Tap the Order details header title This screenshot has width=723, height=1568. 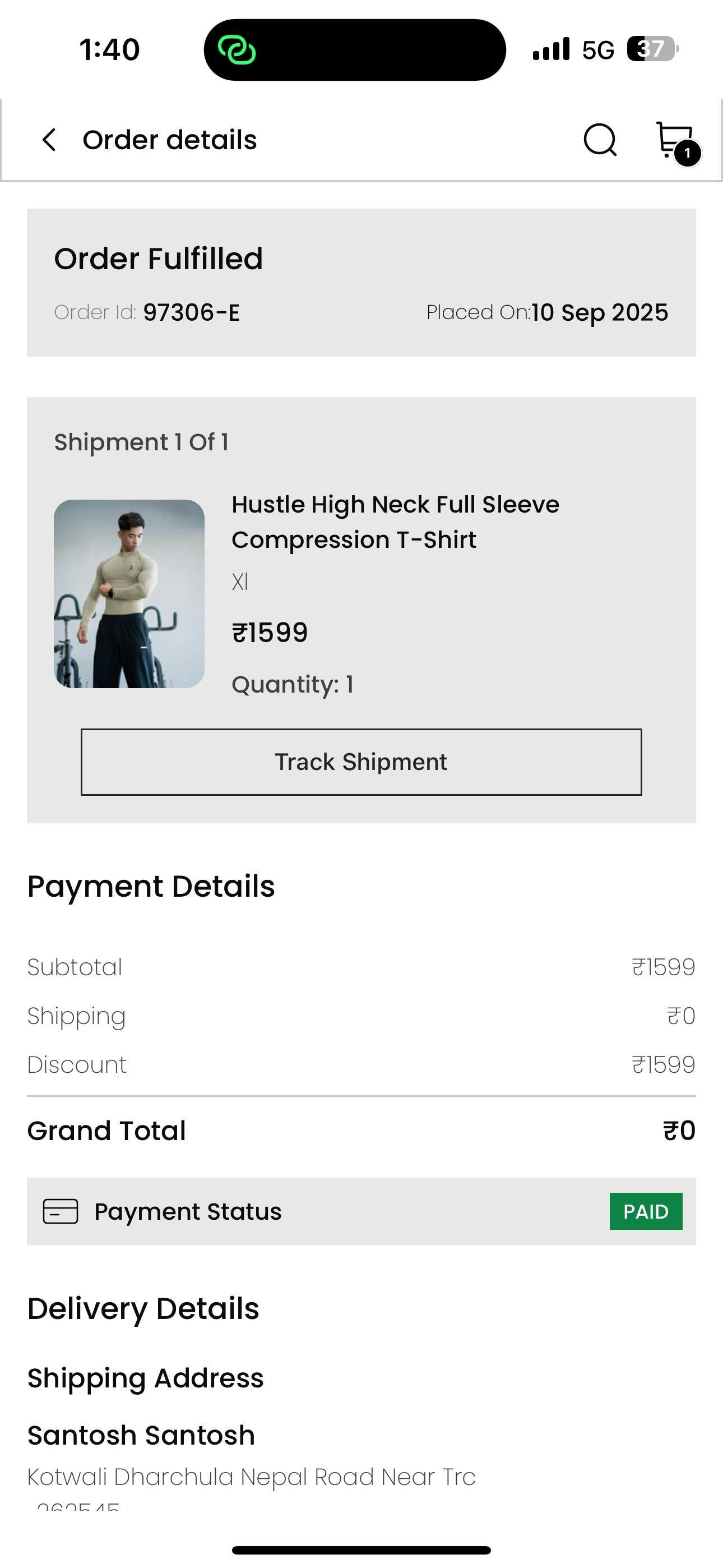click(x=170, y=140)
